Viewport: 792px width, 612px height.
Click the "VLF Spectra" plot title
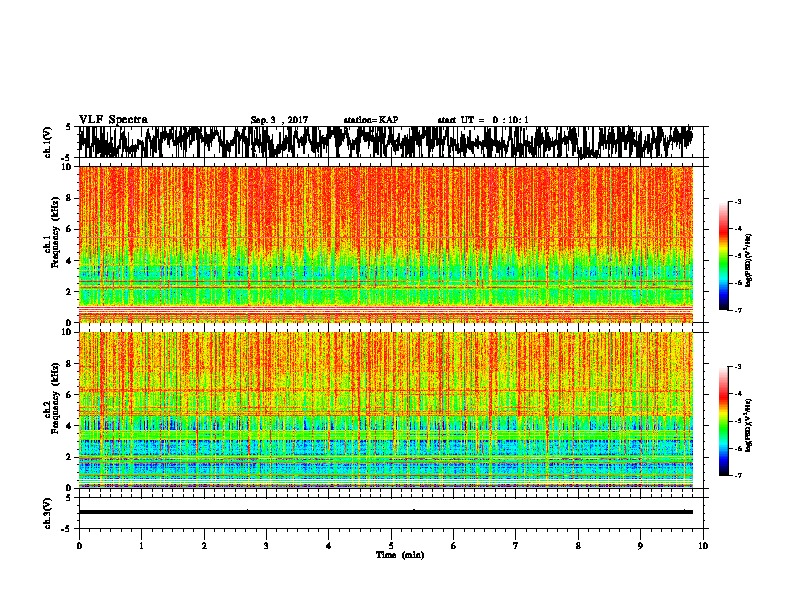click(x=113, y=120)
